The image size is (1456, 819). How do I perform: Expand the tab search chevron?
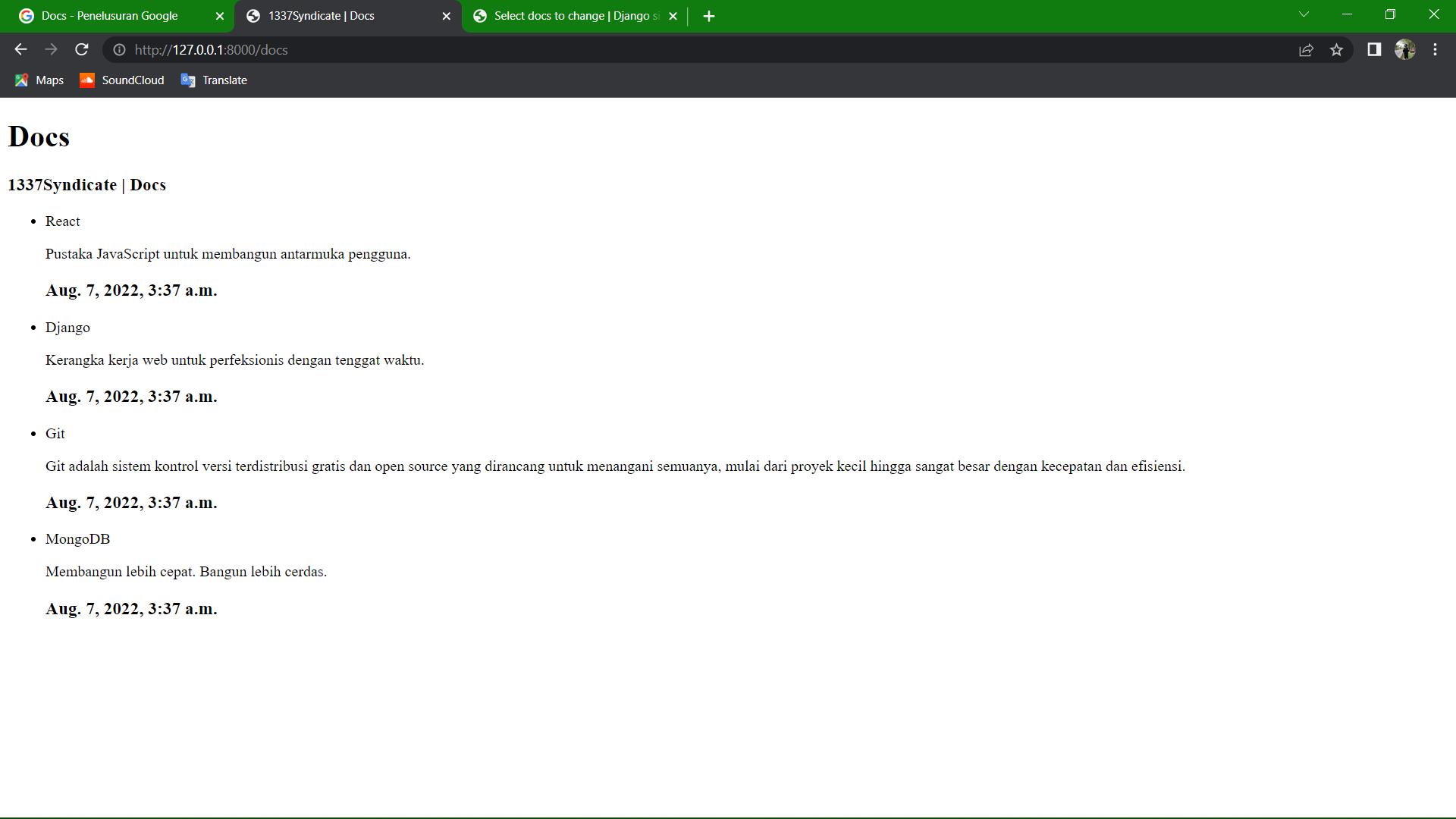coord(1304,14)
